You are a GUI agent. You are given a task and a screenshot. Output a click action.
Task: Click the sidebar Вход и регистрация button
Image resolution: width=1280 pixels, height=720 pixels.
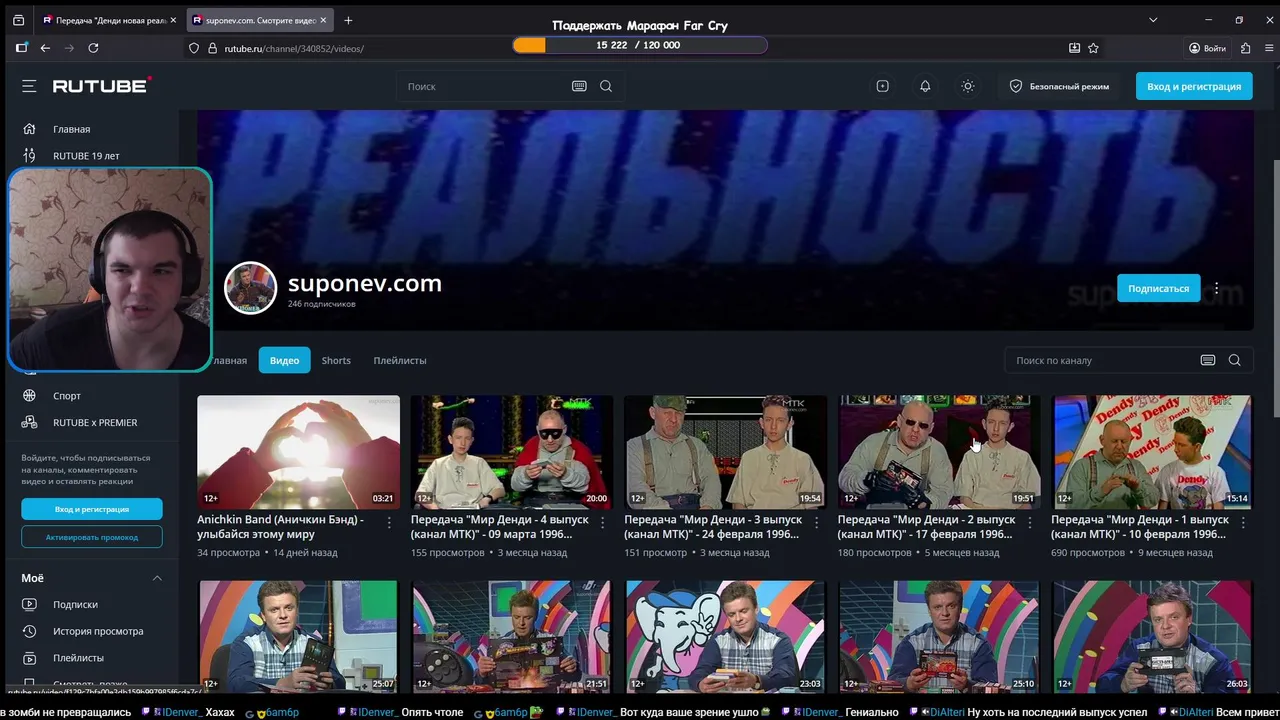[x=92, y=509]
